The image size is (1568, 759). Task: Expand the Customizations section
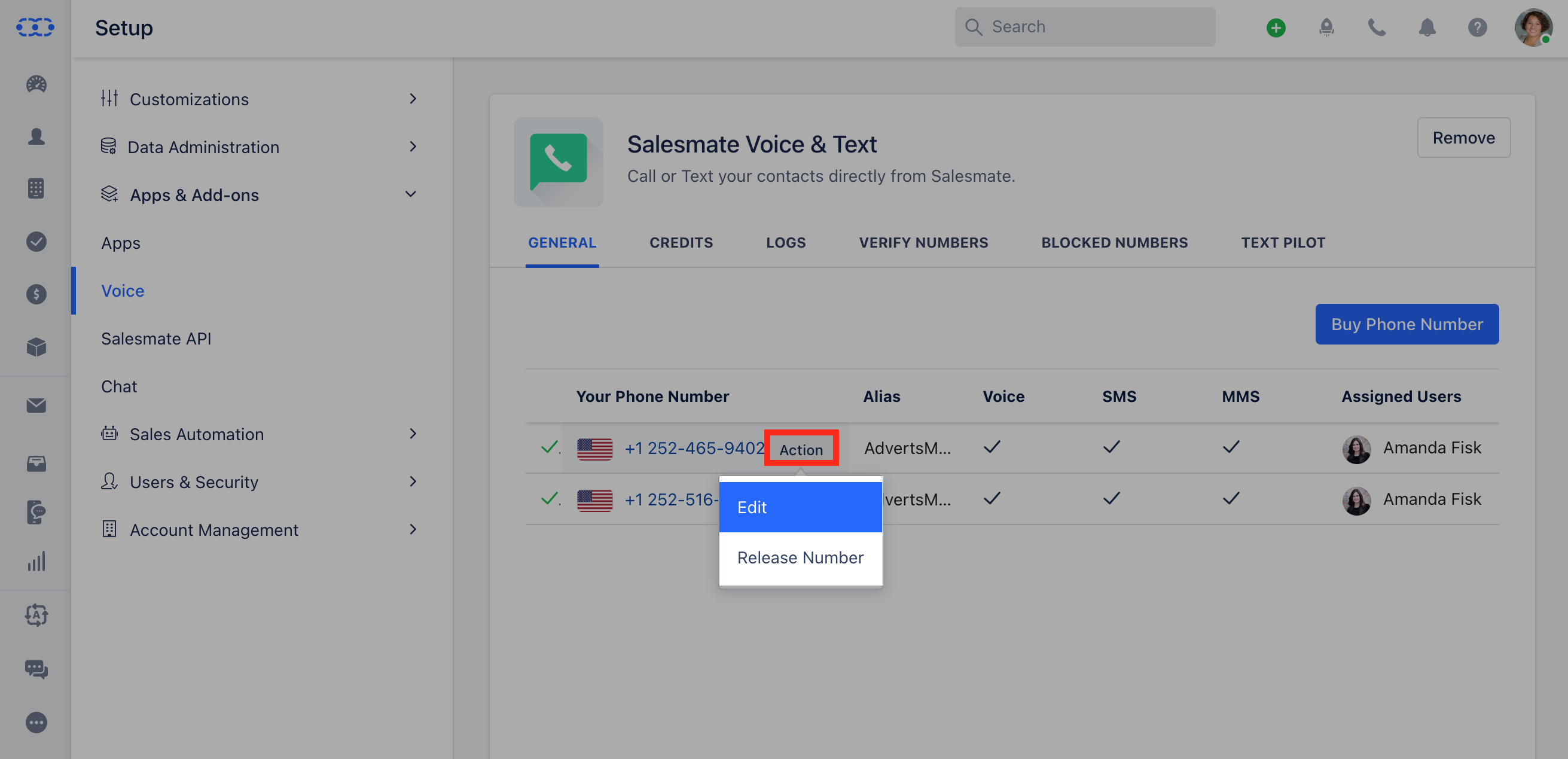261,99
